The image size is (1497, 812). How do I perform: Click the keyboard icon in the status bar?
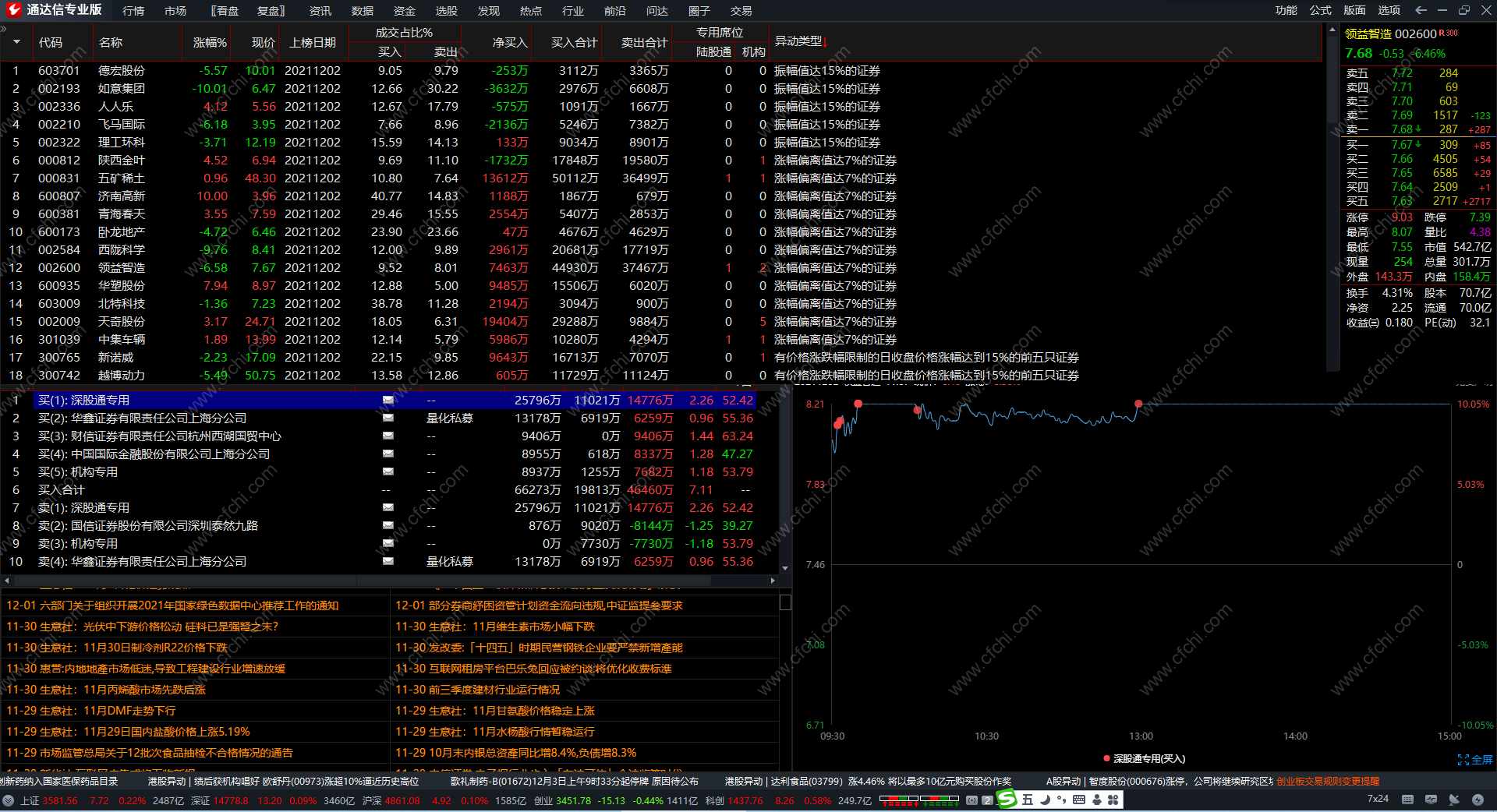click(x=1407, y=800)
